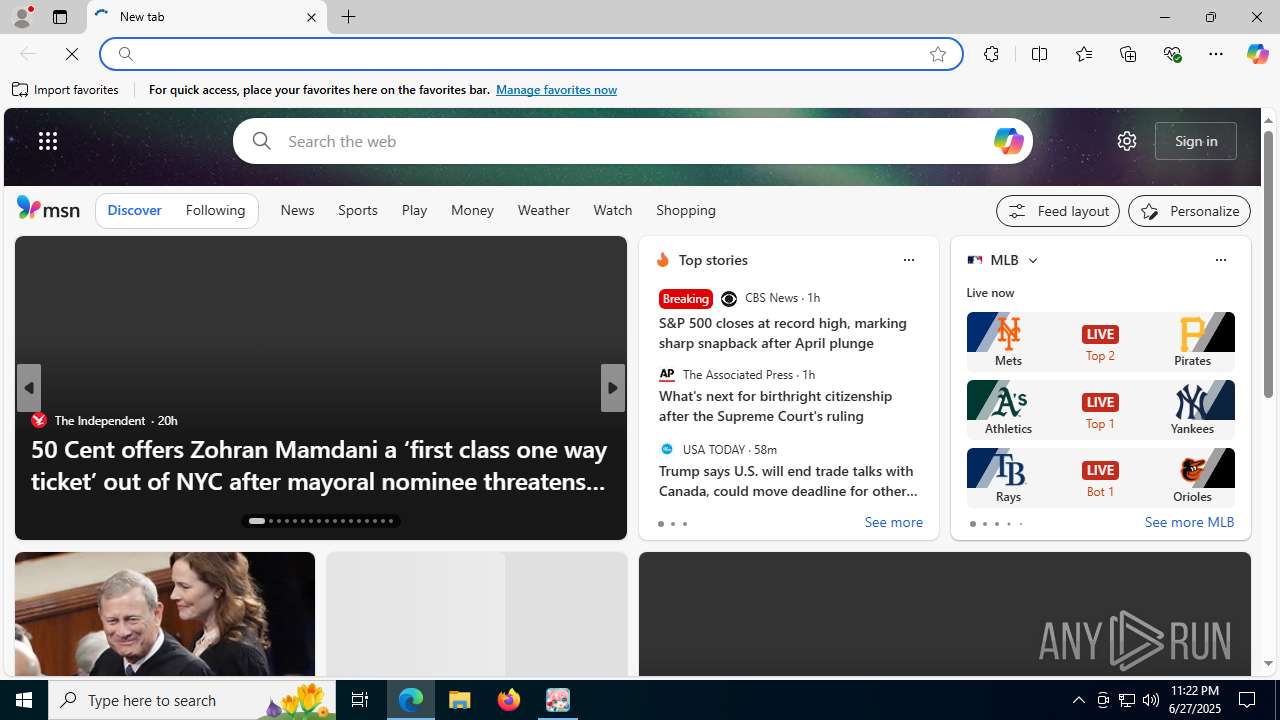
Task: Select the Discover tab
Action: (x=134, y=211)
